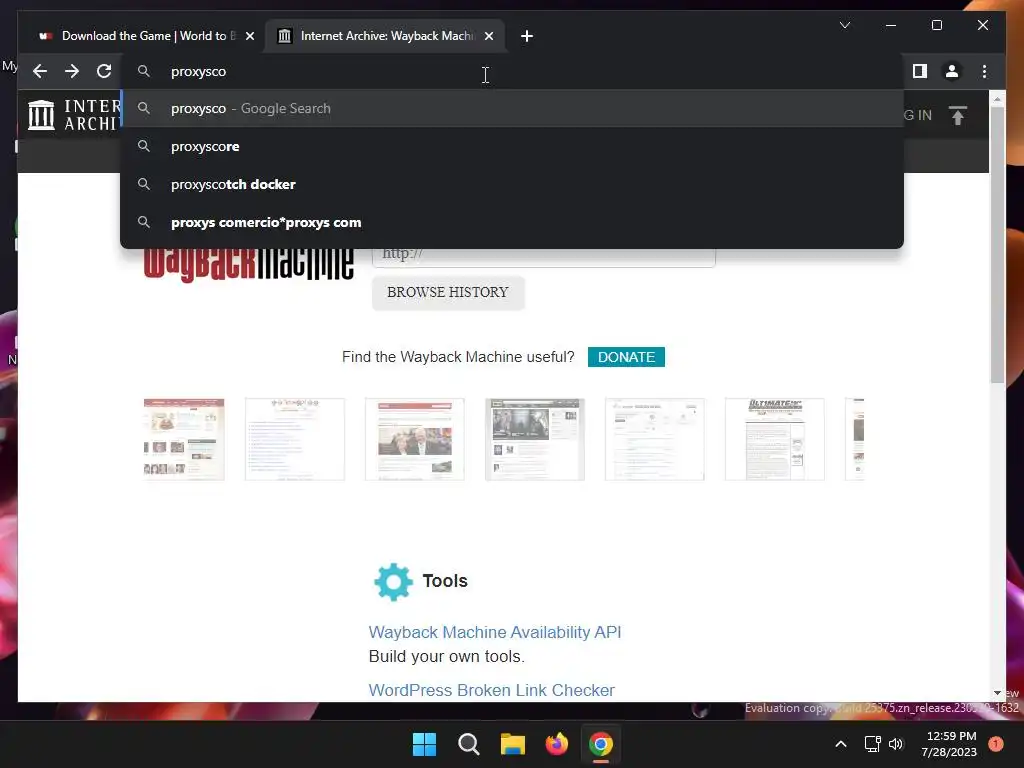Select the proxyscotch docker suggestion

[512, 184]
